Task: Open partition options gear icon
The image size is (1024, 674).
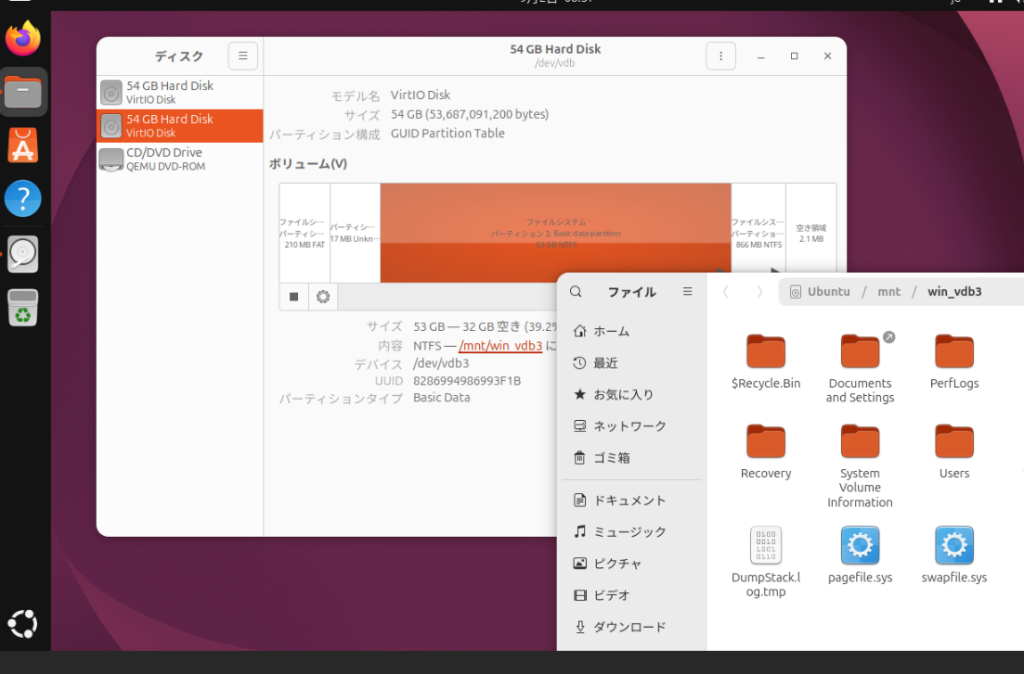Action: click(x=323, y=297)
